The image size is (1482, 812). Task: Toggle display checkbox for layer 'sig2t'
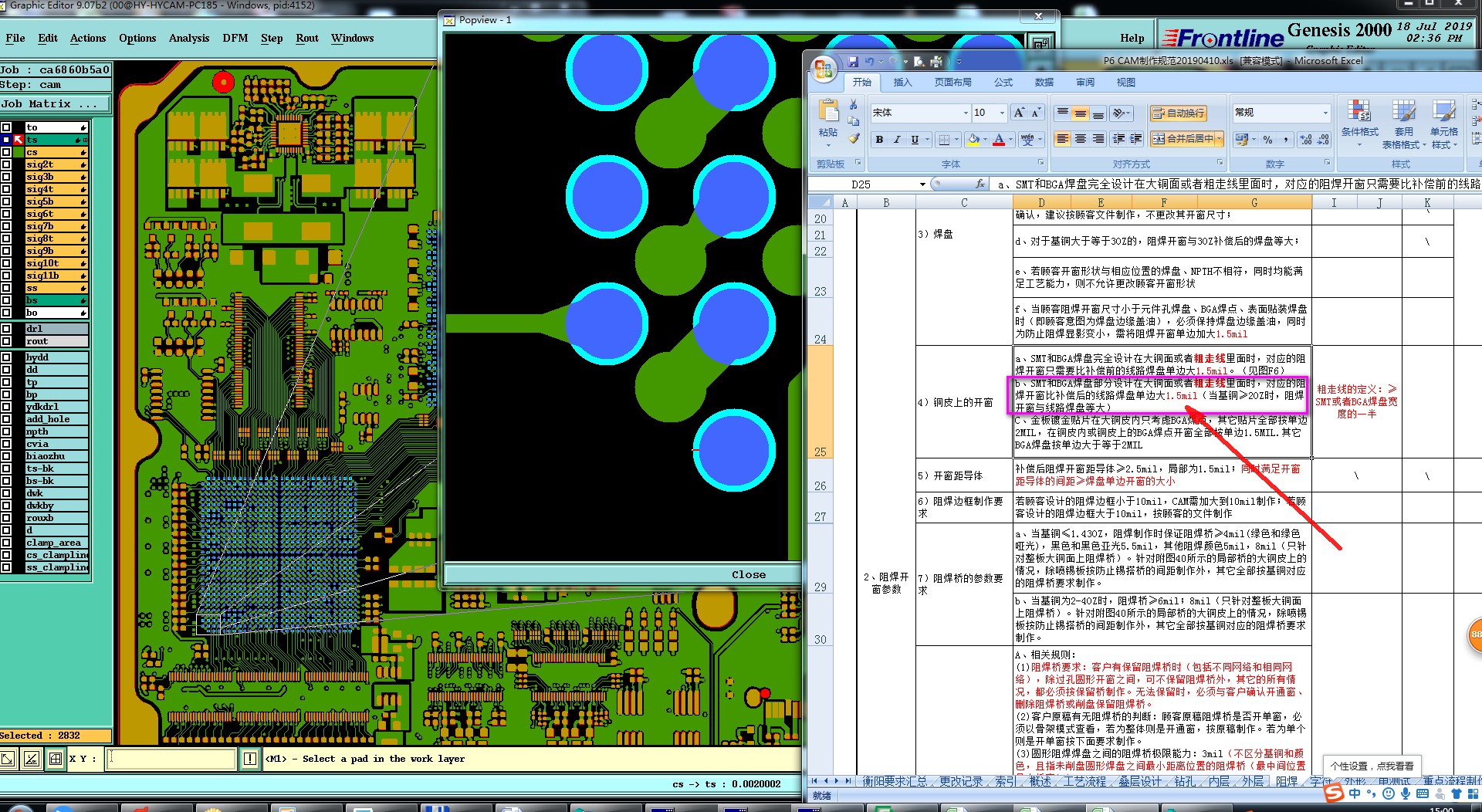[x=6, y=164]
